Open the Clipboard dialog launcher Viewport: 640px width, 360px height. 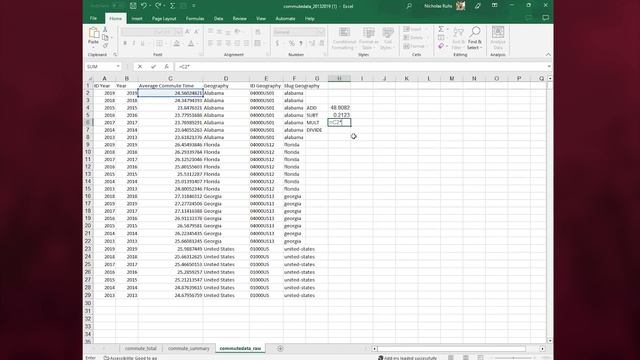click(115, 55)
